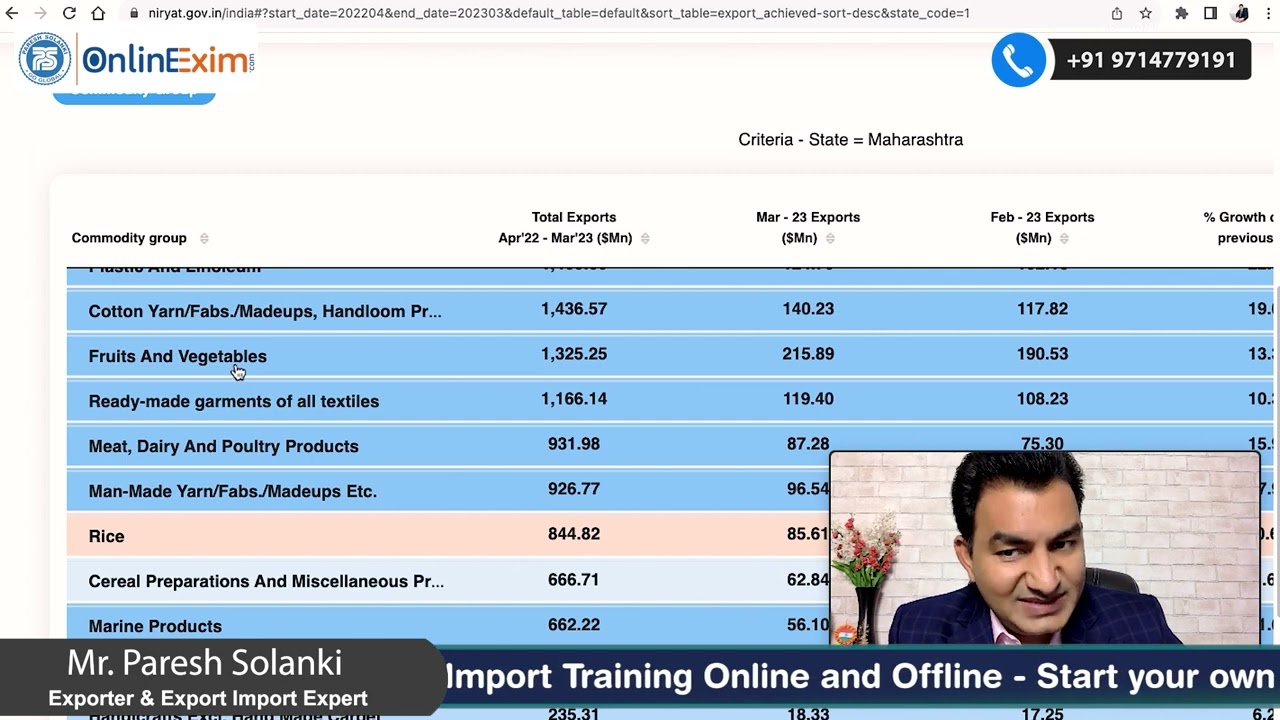Sort by Feb - 23 Exports column arrows

(x=1064, y=238)
